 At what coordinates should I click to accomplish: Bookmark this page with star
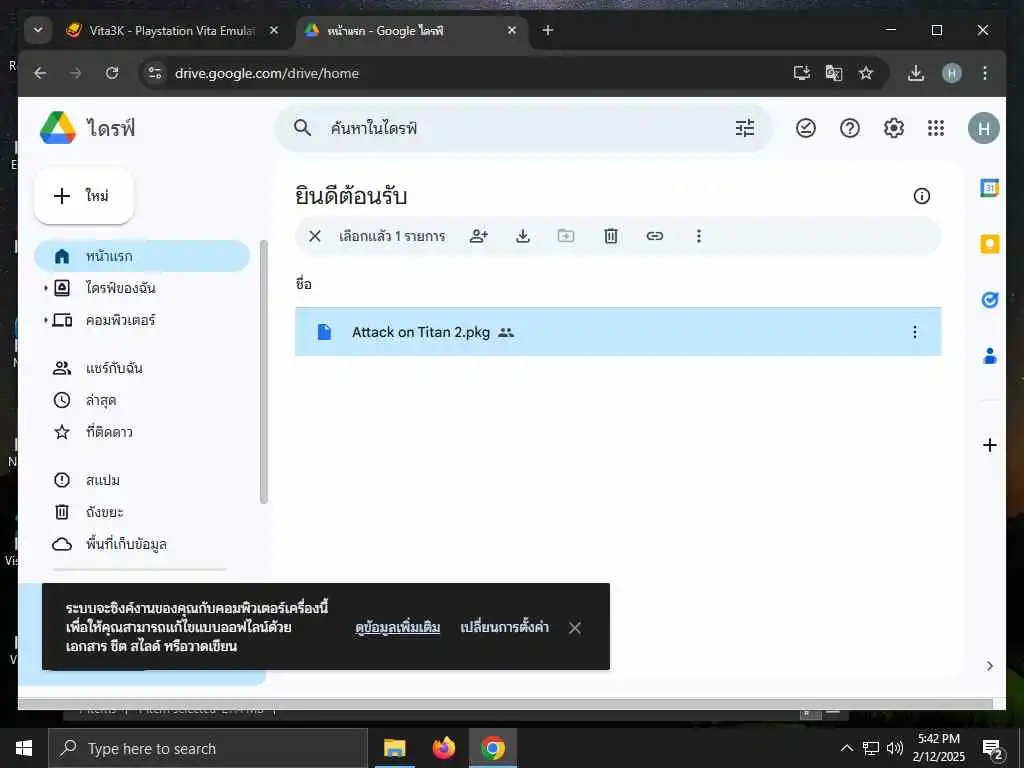click(865, 73)
